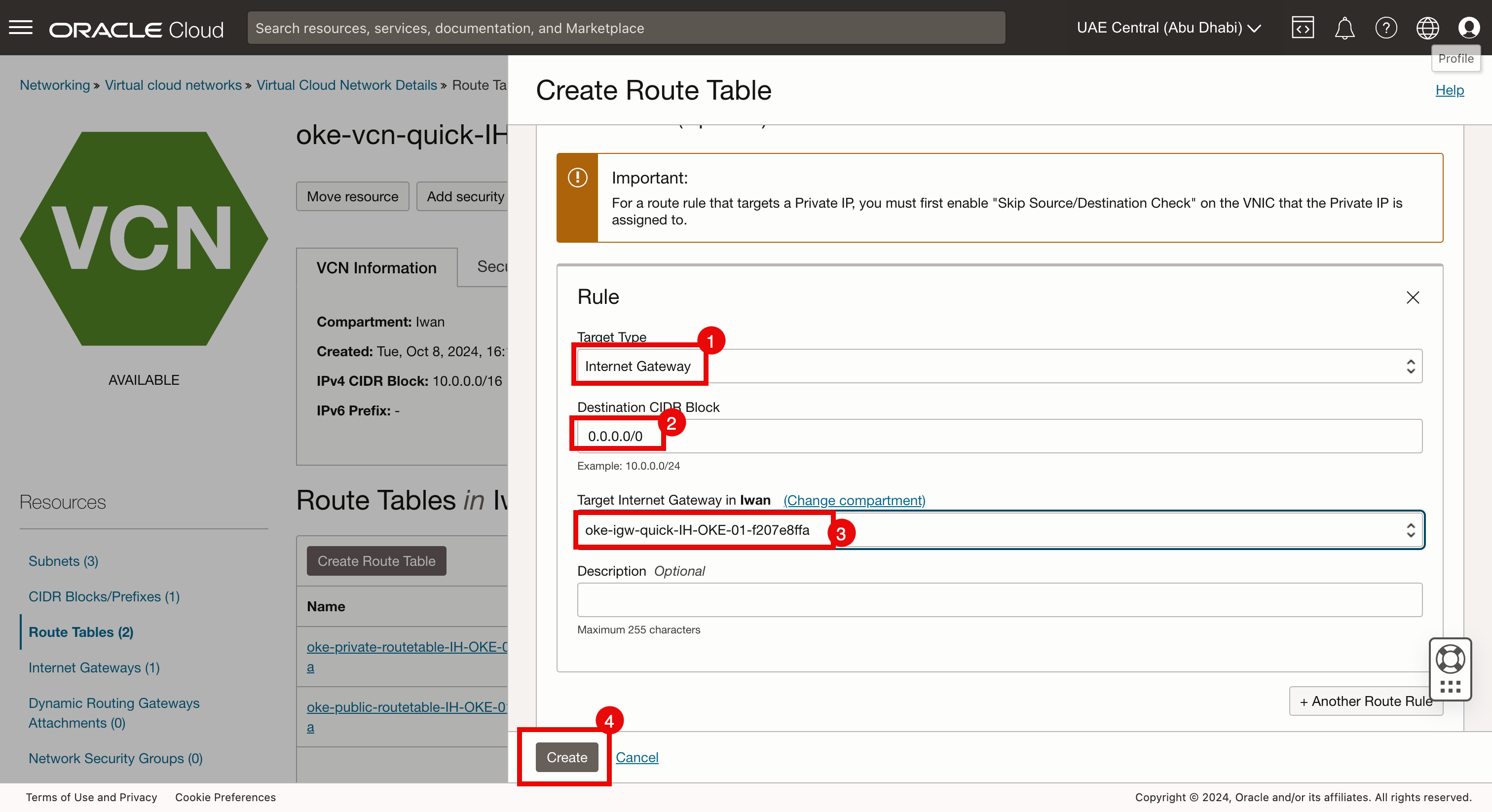Remove the Rule with the X icon

1412,297
